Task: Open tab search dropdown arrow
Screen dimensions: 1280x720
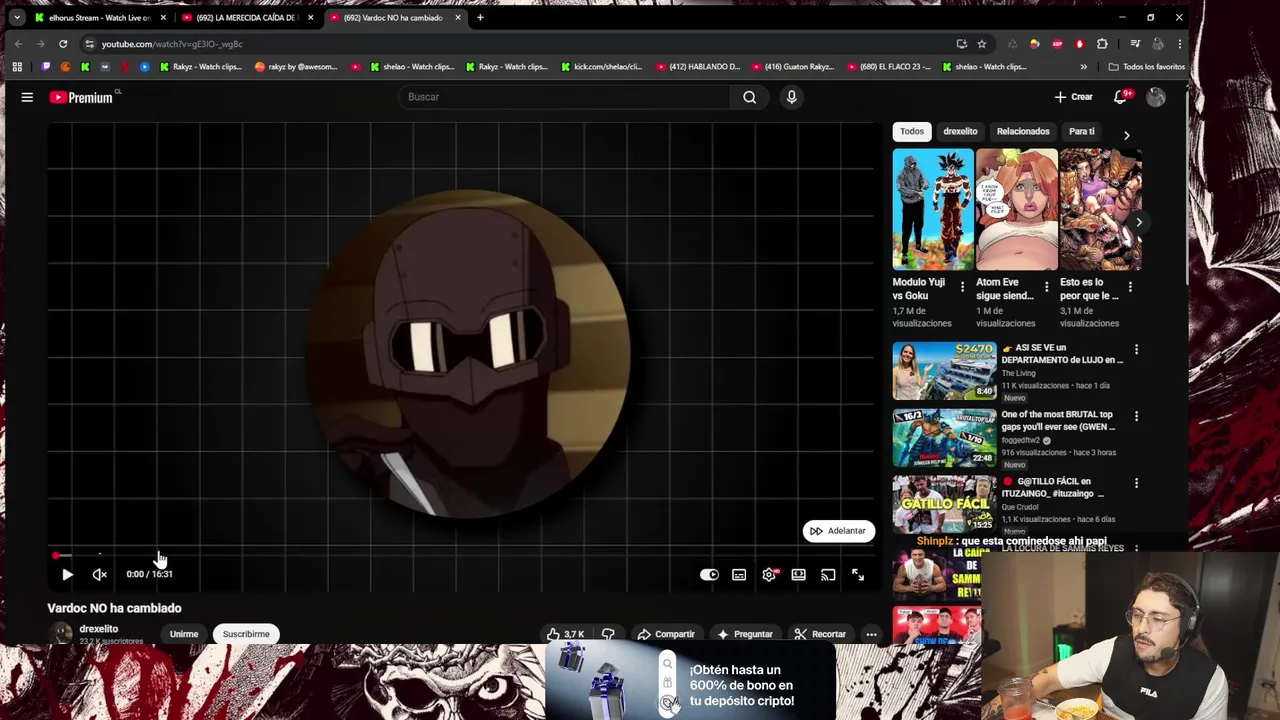Action: pos(17,17)
